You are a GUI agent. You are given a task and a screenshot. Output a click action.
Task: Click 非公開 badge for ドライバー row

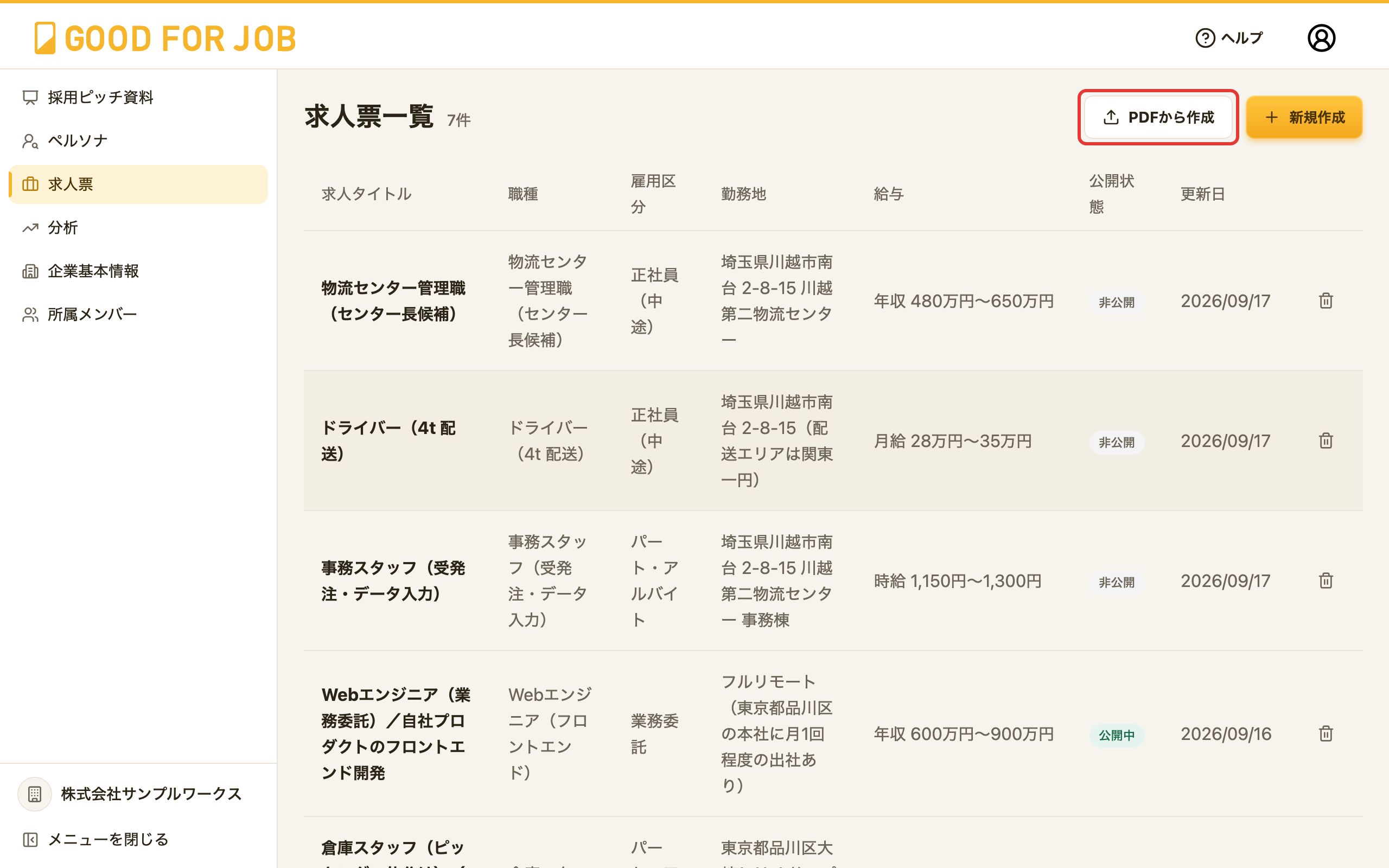[1117, 442]
